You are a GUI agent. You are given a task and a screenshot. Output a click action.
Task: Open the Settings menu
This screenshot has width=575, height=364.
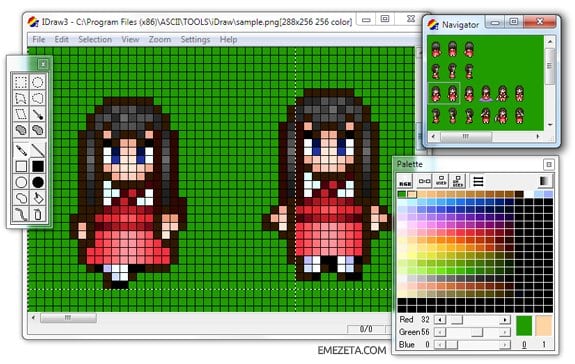(x=195, y=40)
